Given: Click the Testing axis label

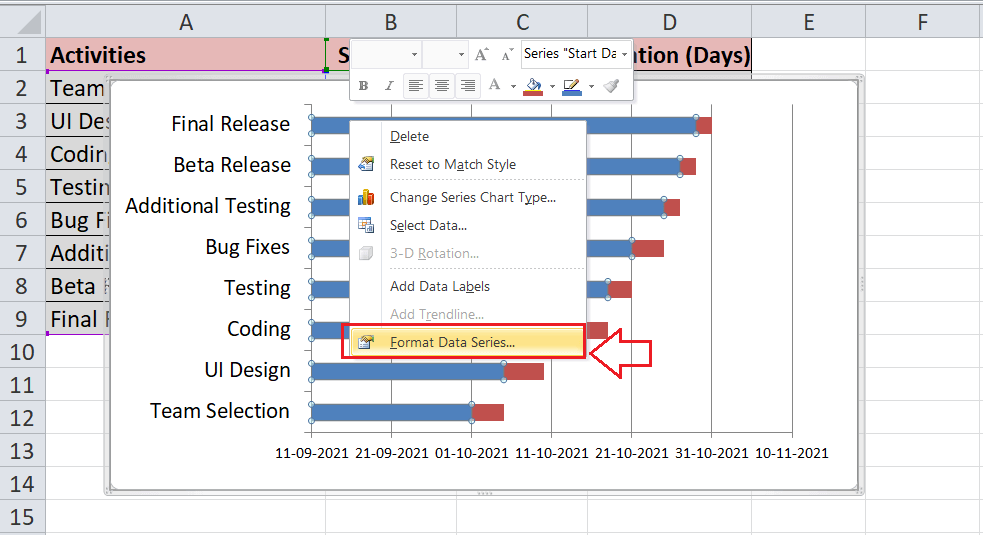Looking at the screenshot, I should click(x=258, y=289).
